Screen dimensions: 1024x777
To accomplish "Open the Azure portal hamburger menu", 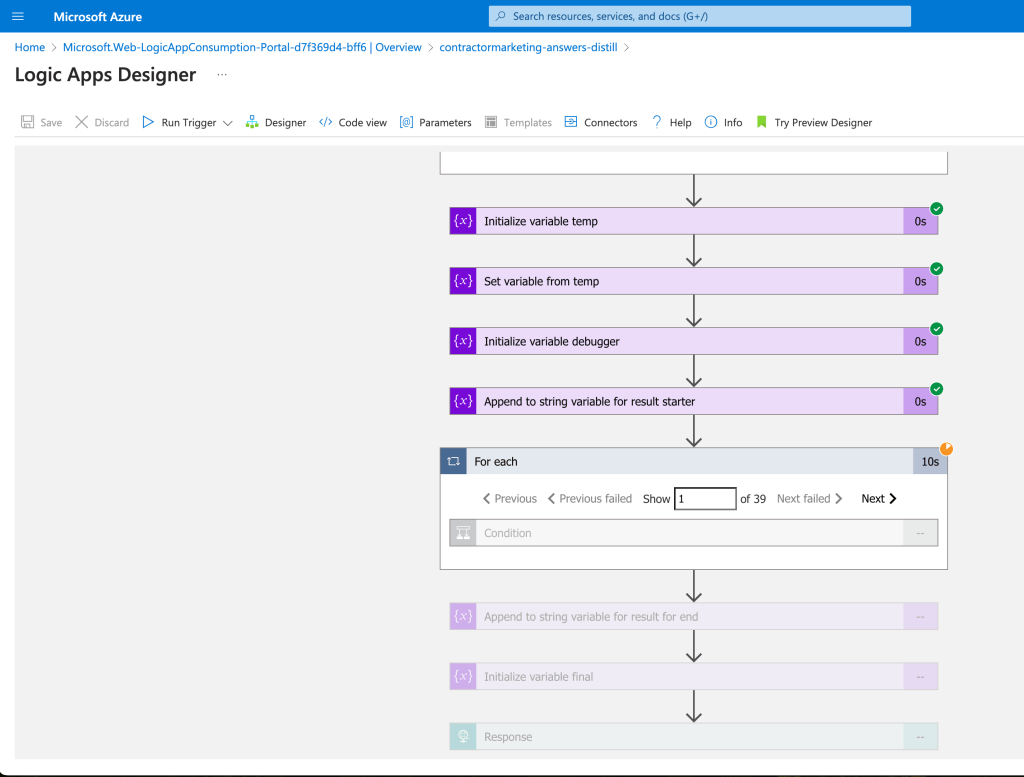I will pos(18,16).
